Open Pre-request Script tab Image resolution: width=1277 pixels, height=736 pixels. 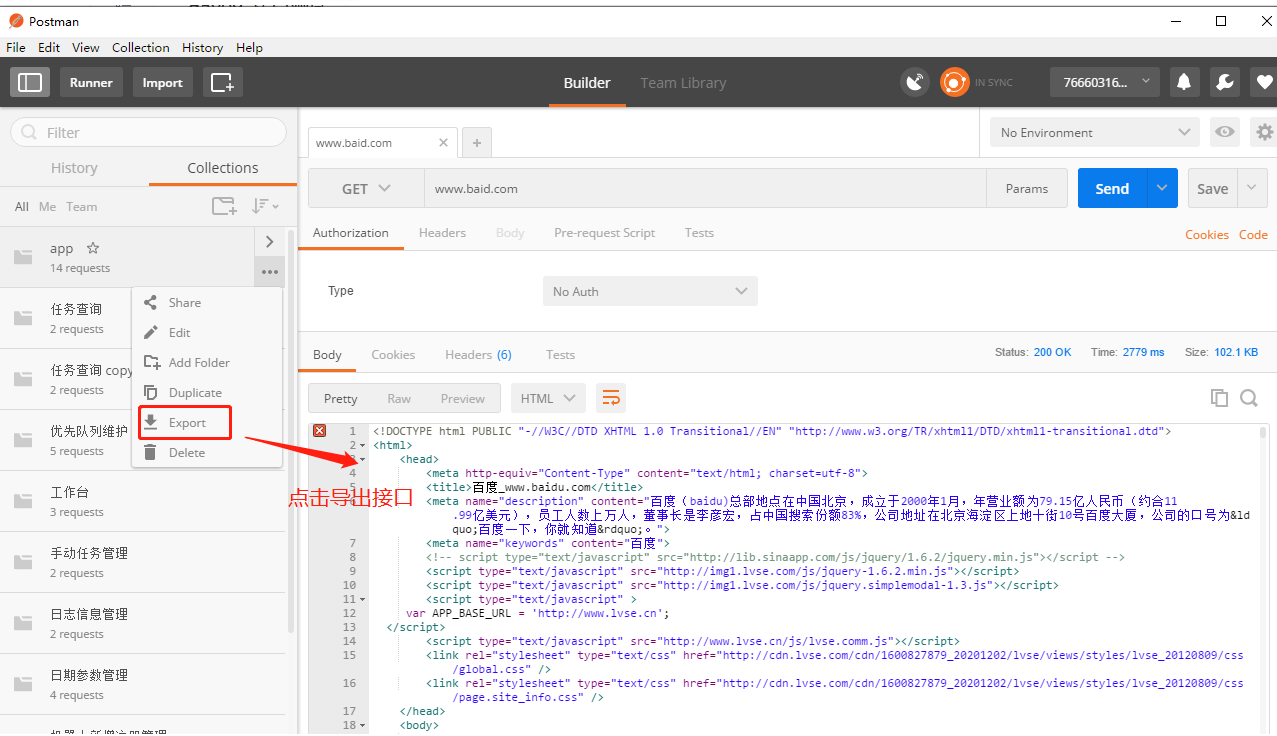coord(605,232)
